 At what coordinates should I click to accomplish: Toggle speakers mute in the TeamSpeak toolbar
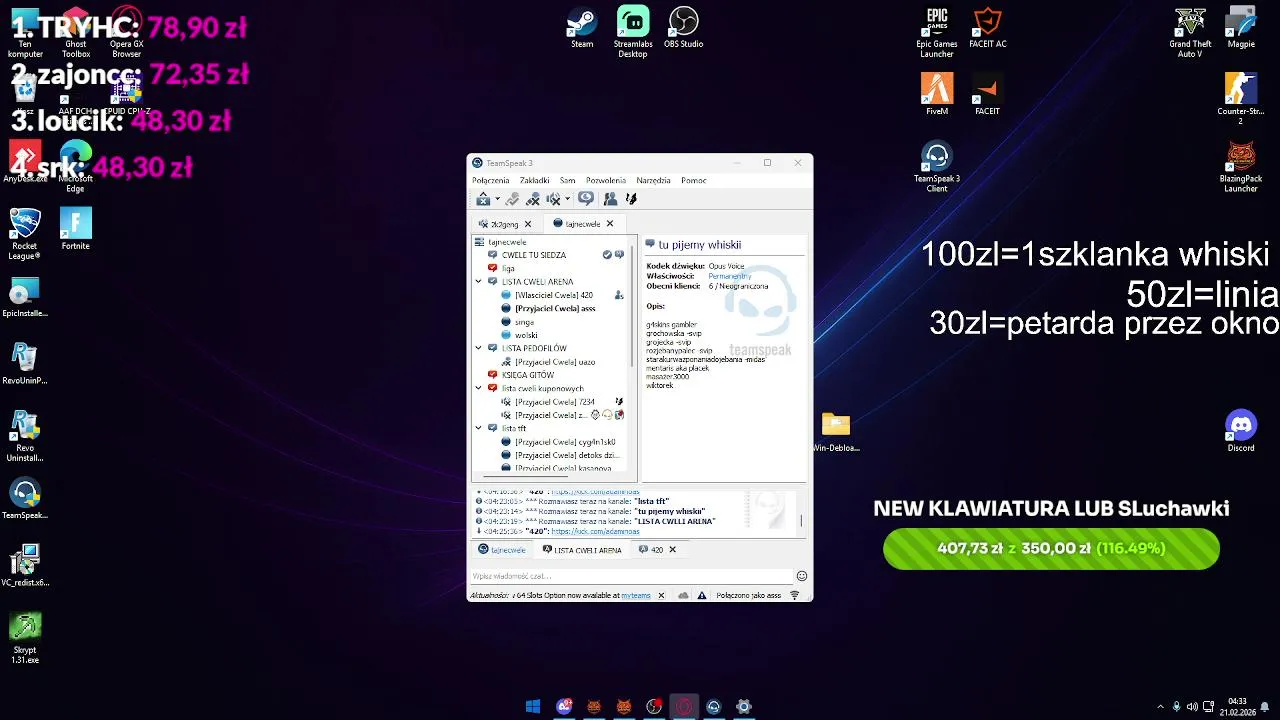[553, 199]
